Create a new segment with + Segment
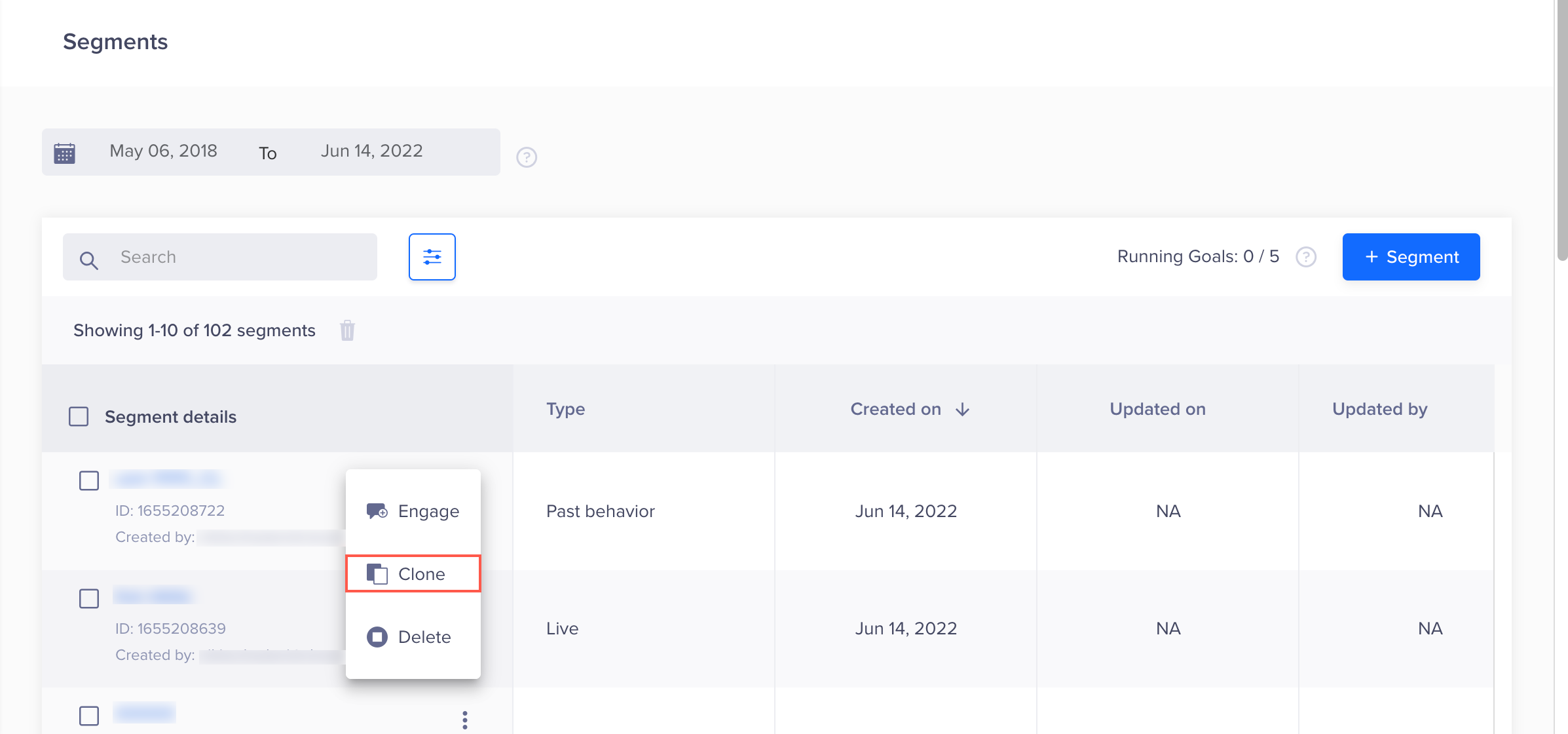 [x=1411, y=257]
